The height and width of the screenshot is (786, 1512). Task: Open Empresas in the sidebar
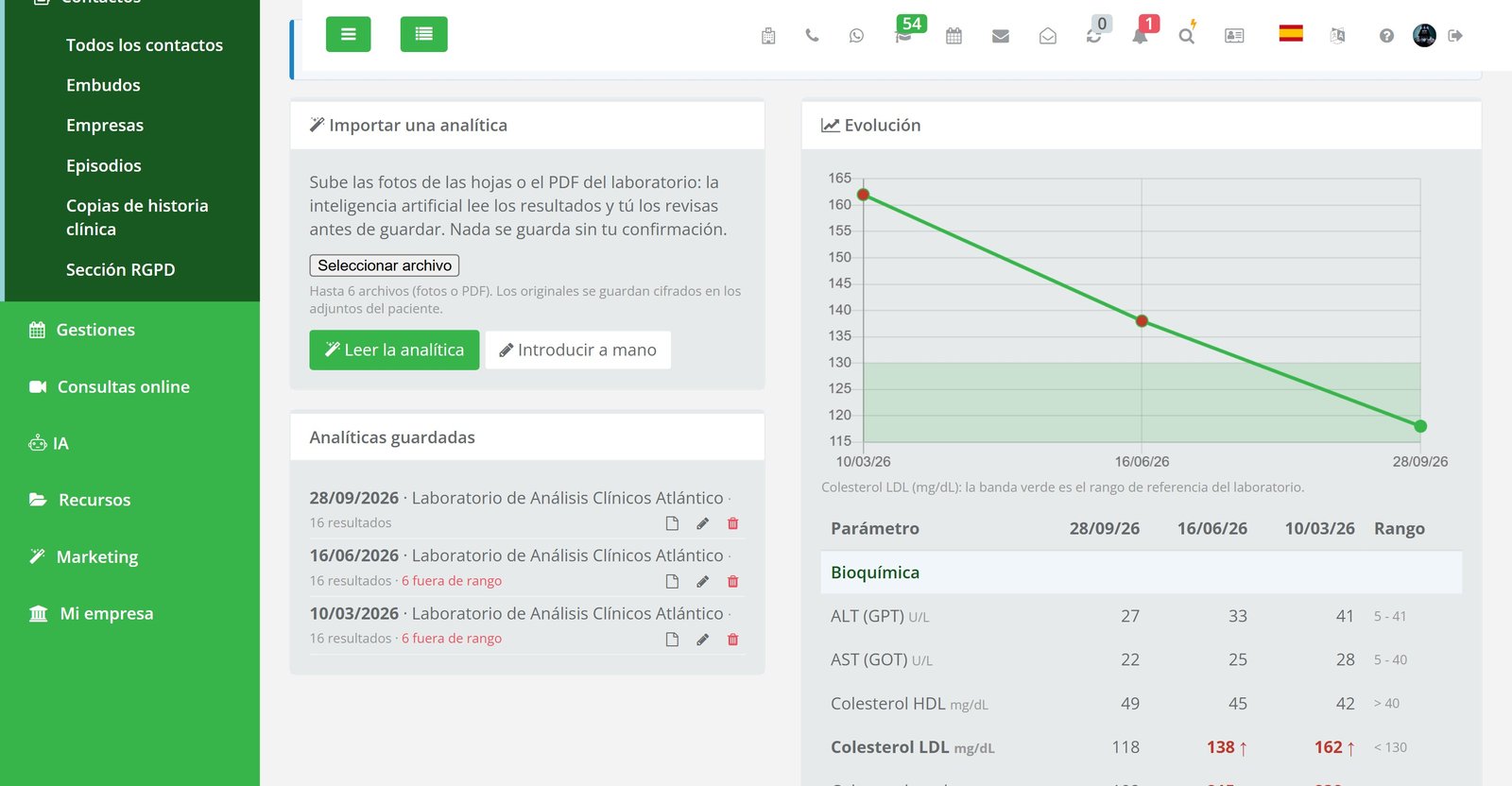pos(105,126)
